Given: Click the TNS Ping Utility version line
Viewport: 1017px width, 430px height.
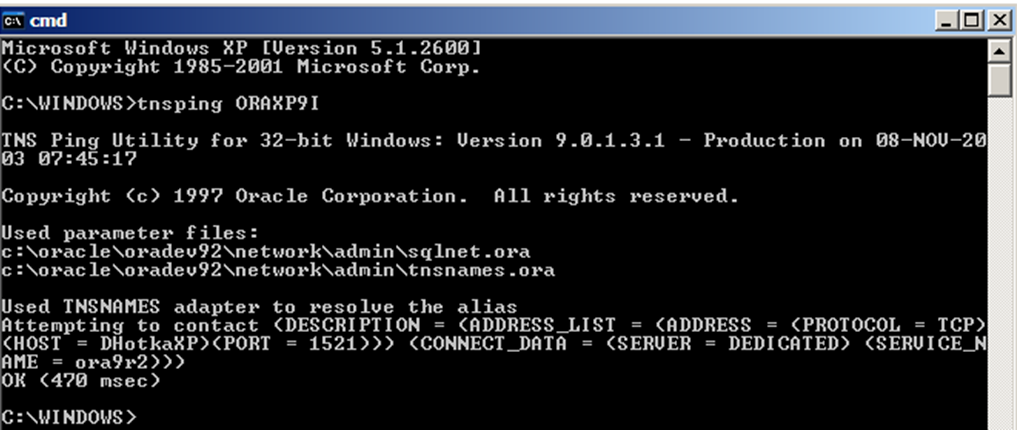Looking at the screenshot, I should [x=493, y=150].
